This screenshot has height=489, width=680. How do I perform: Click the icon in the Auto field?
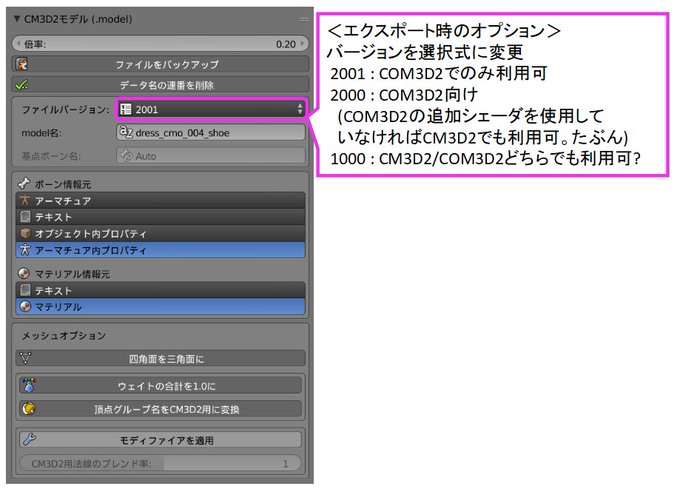(x=126, y=156)
